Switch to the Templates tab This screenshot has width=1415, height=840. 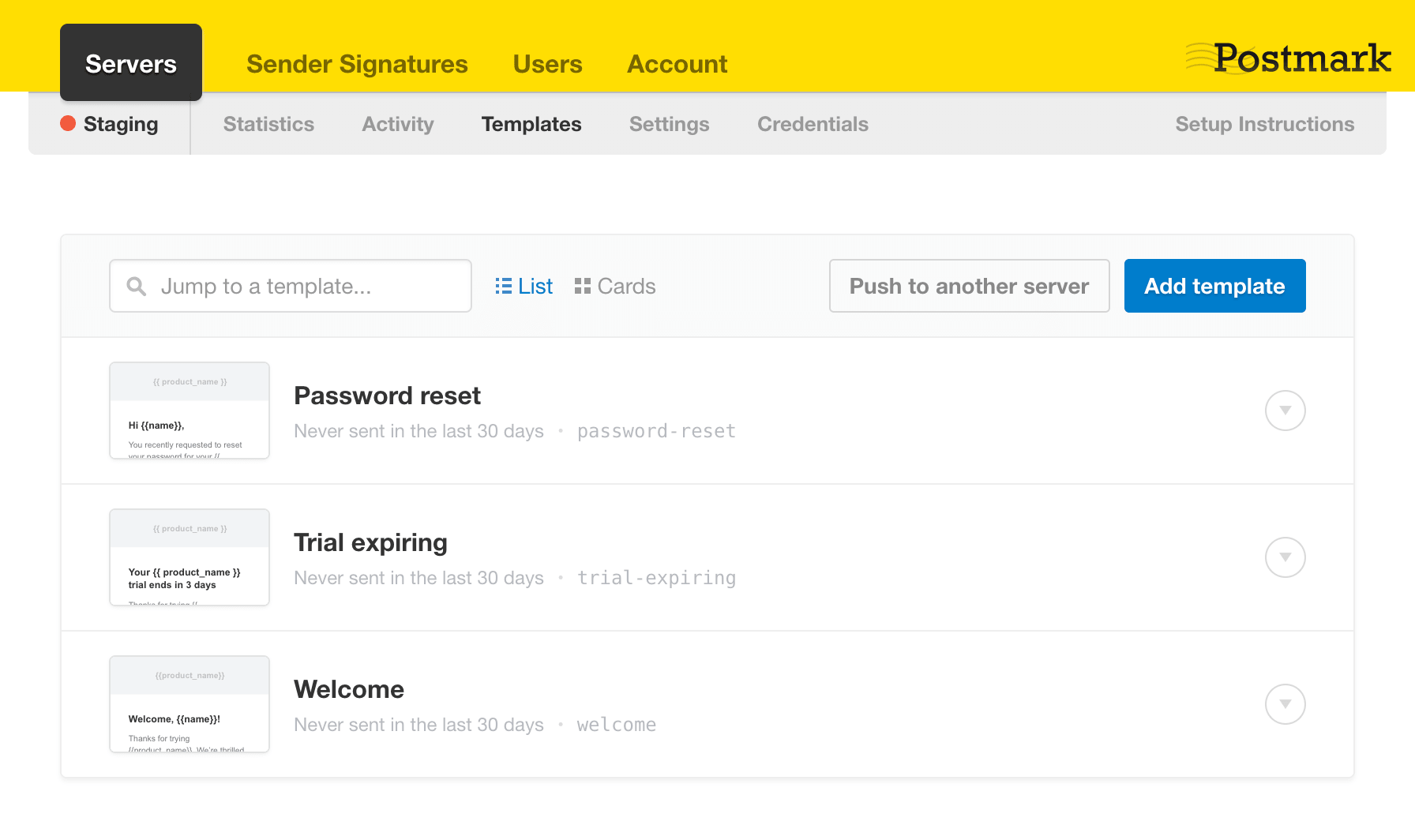coord(531,124)
